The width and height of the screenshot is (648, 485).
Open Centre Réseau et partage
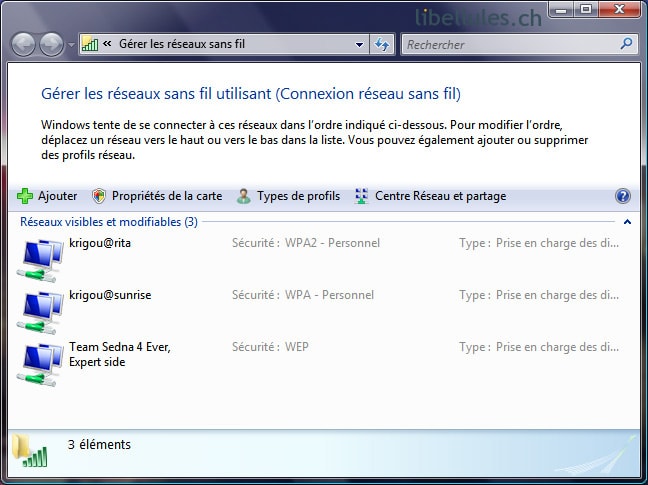(441, 196)
